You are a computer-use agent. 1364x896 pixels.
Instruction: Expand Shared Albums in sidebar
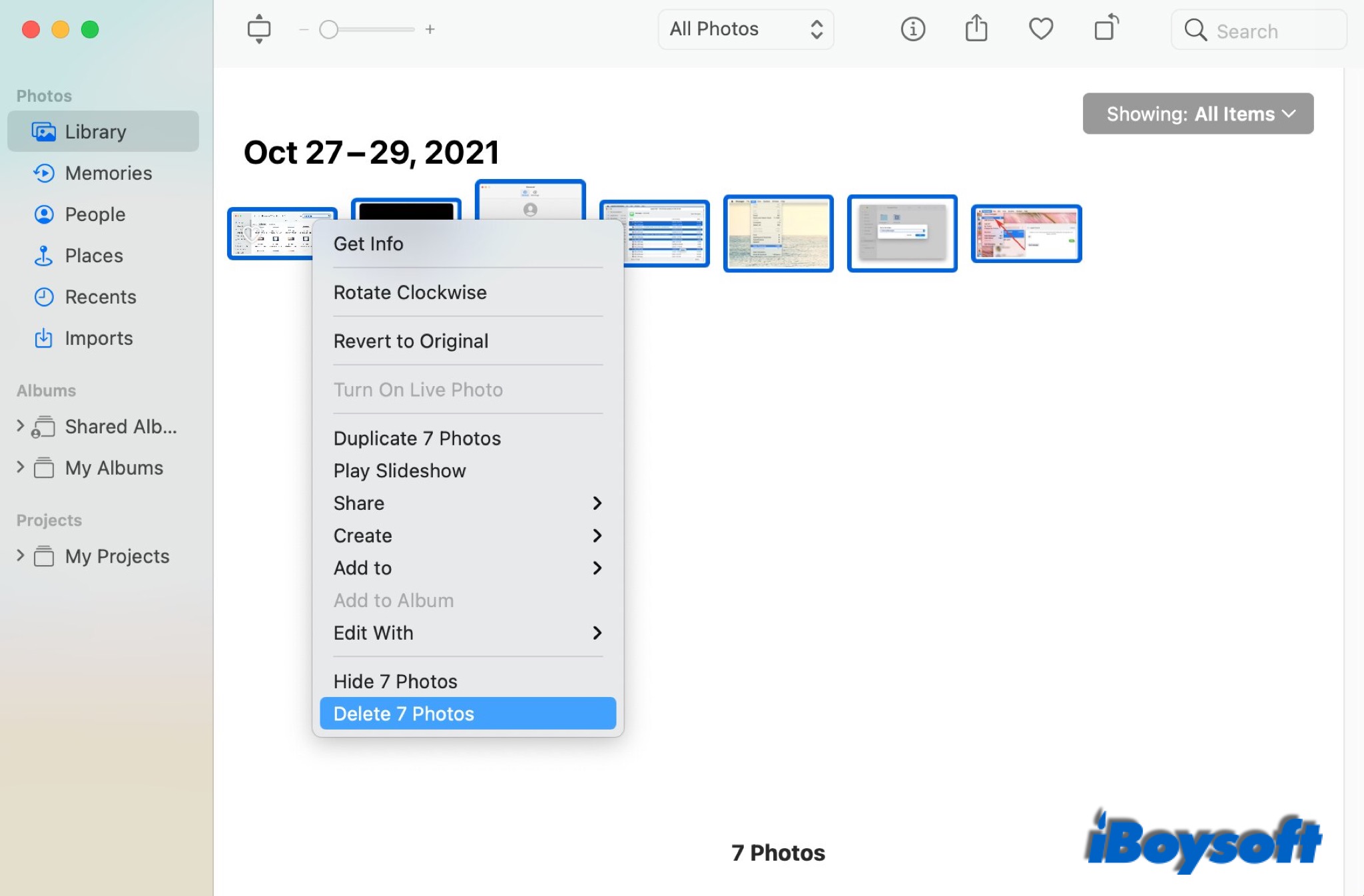click(x=19, y=426)
